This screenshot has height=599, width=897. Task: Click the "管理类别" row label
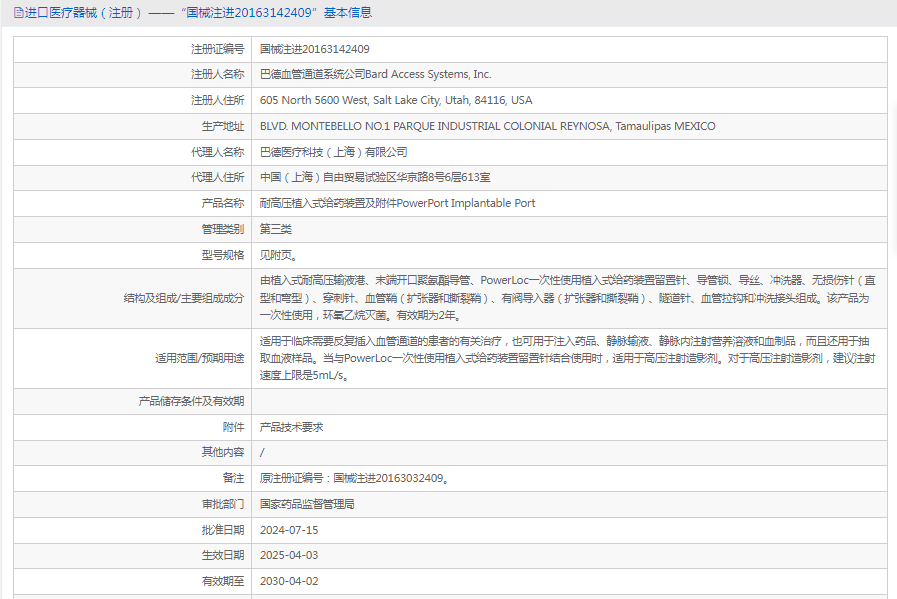tap(223, 229)
